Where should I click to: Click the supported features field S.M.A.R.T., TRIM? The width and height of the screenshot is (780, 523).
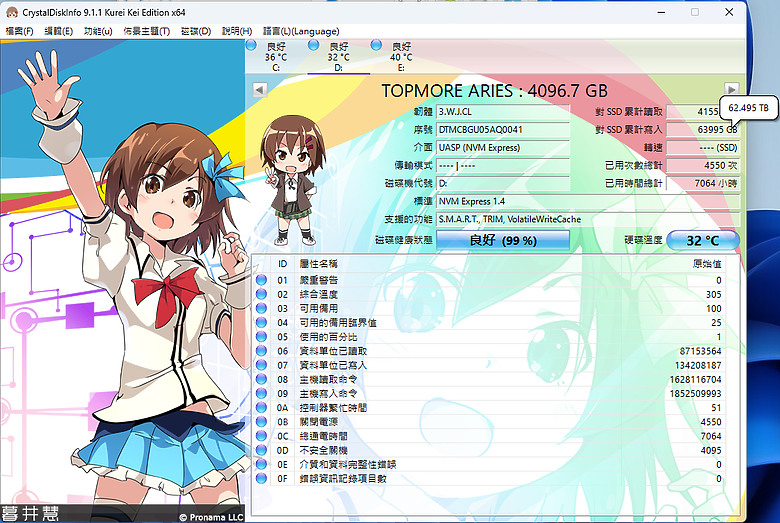click(x=587, y=219)
